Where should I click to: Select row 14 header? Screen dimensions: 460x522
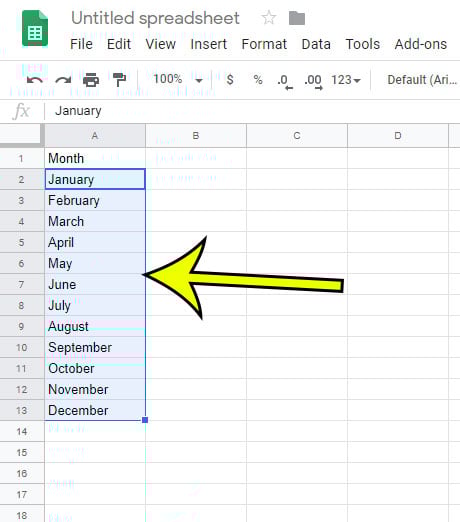coord(22,431)
